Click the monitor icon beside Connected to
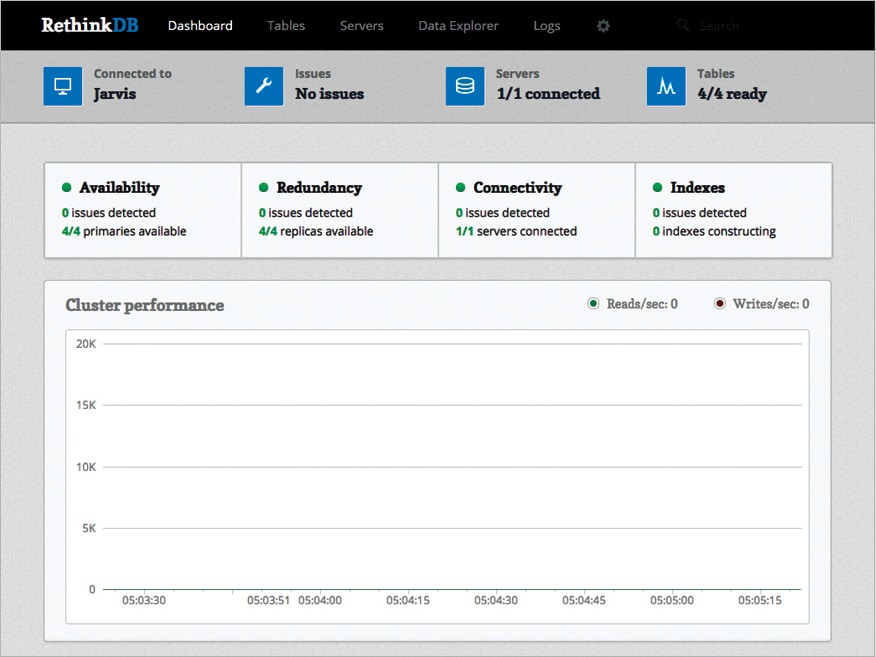This screenshot has height=657, width=876. coord(63,86)
